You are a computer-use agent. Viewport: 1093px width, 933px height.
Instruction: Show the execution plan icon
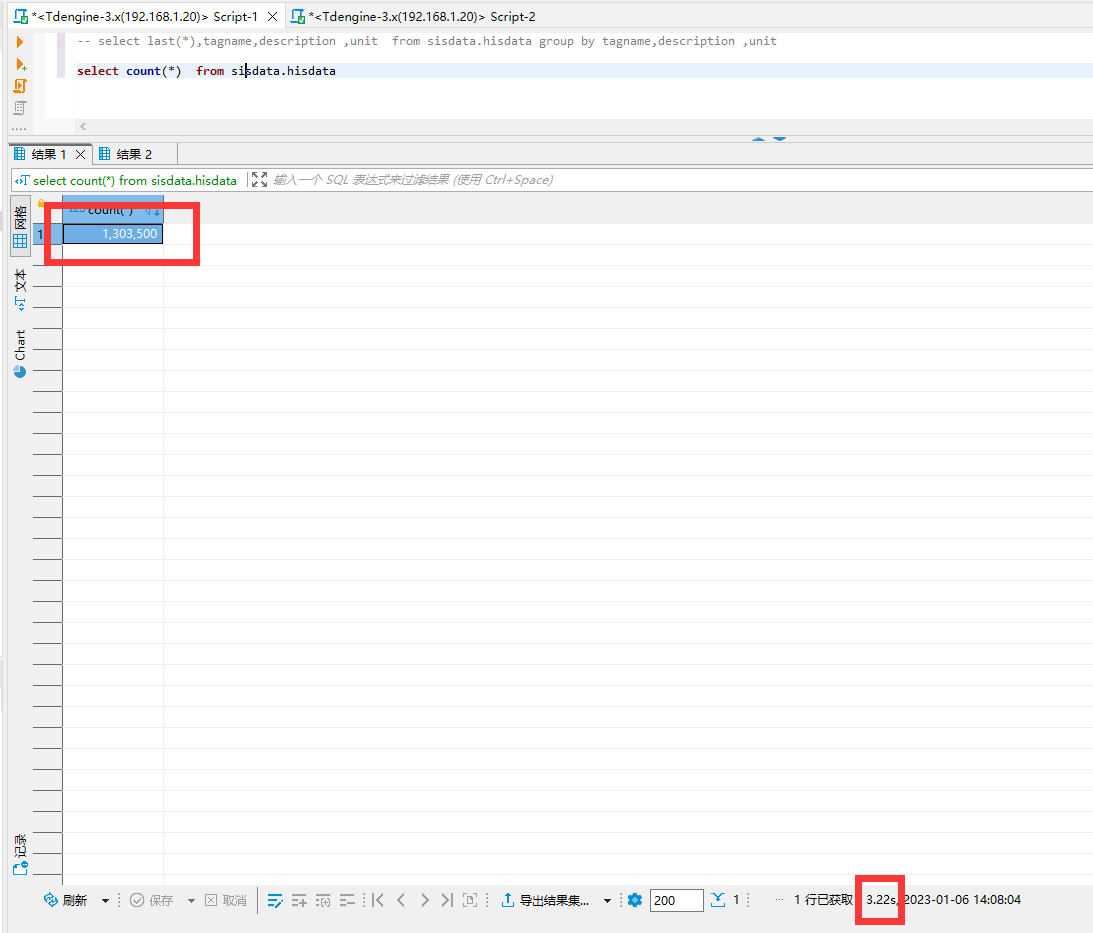(20, 108)
